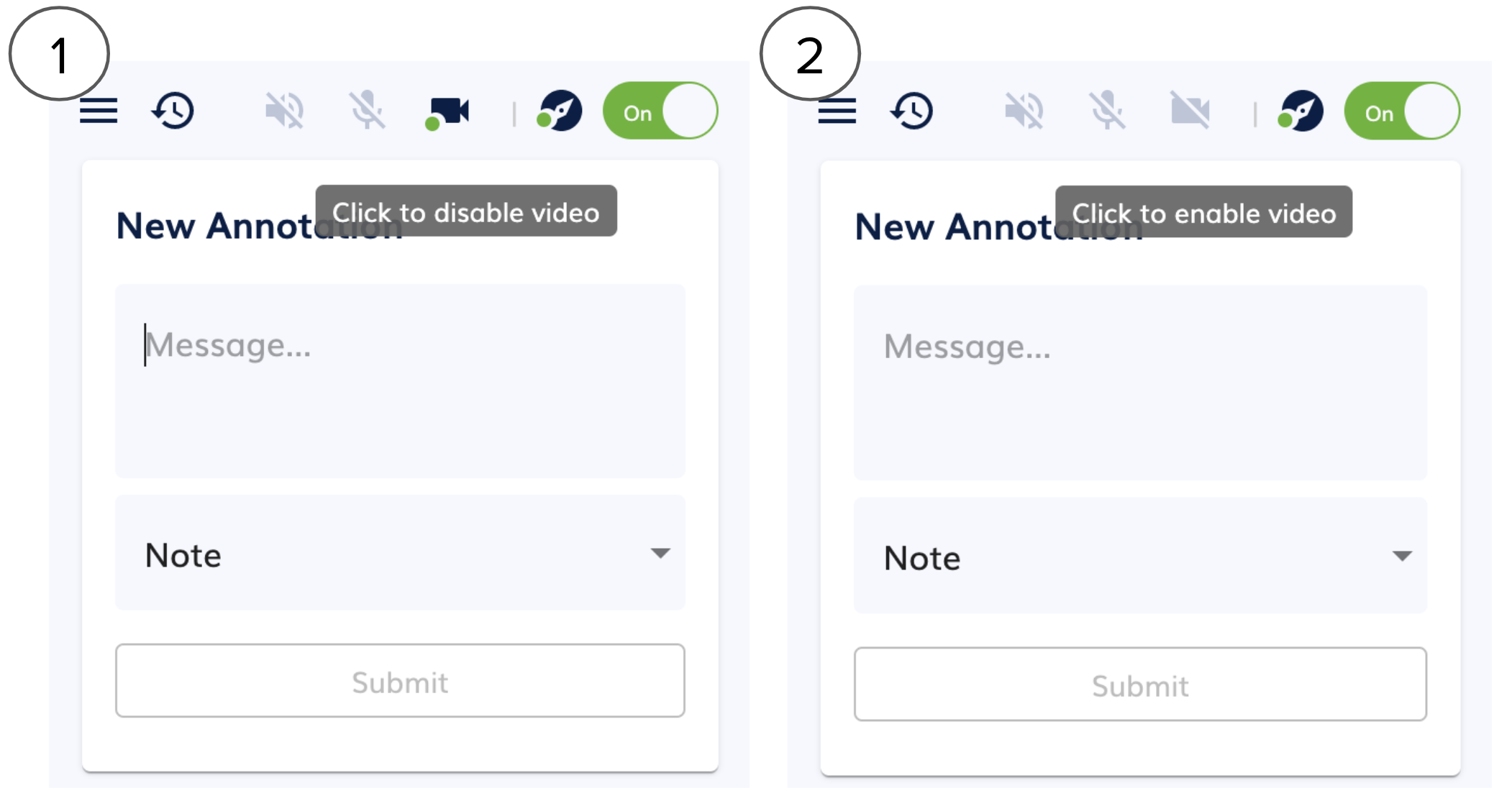
Task: Expand the Note dropdown in panel 2
Action: pyautogui.click(x=1140, y=556)
